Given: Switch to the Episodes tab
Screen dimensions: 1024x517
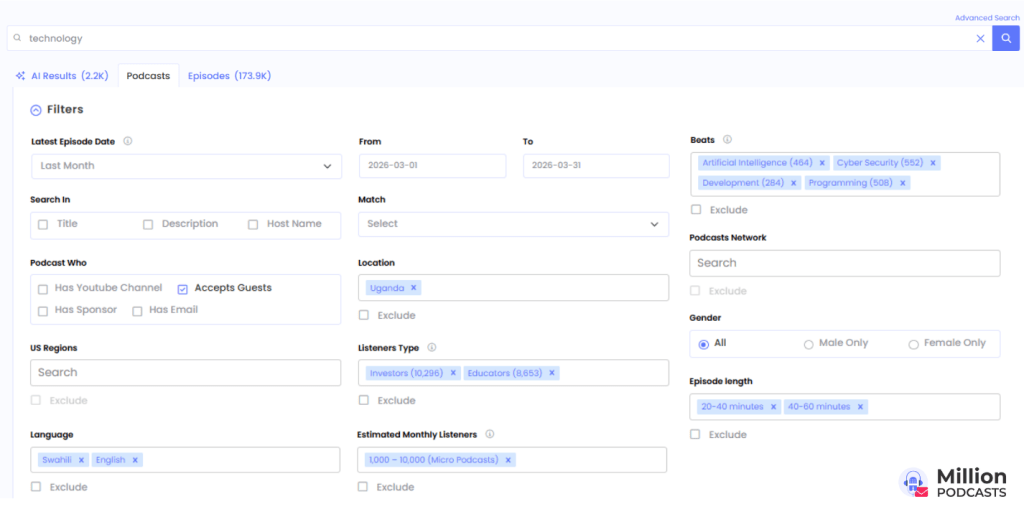Looking at the screenshot, I should coord(229,76).
